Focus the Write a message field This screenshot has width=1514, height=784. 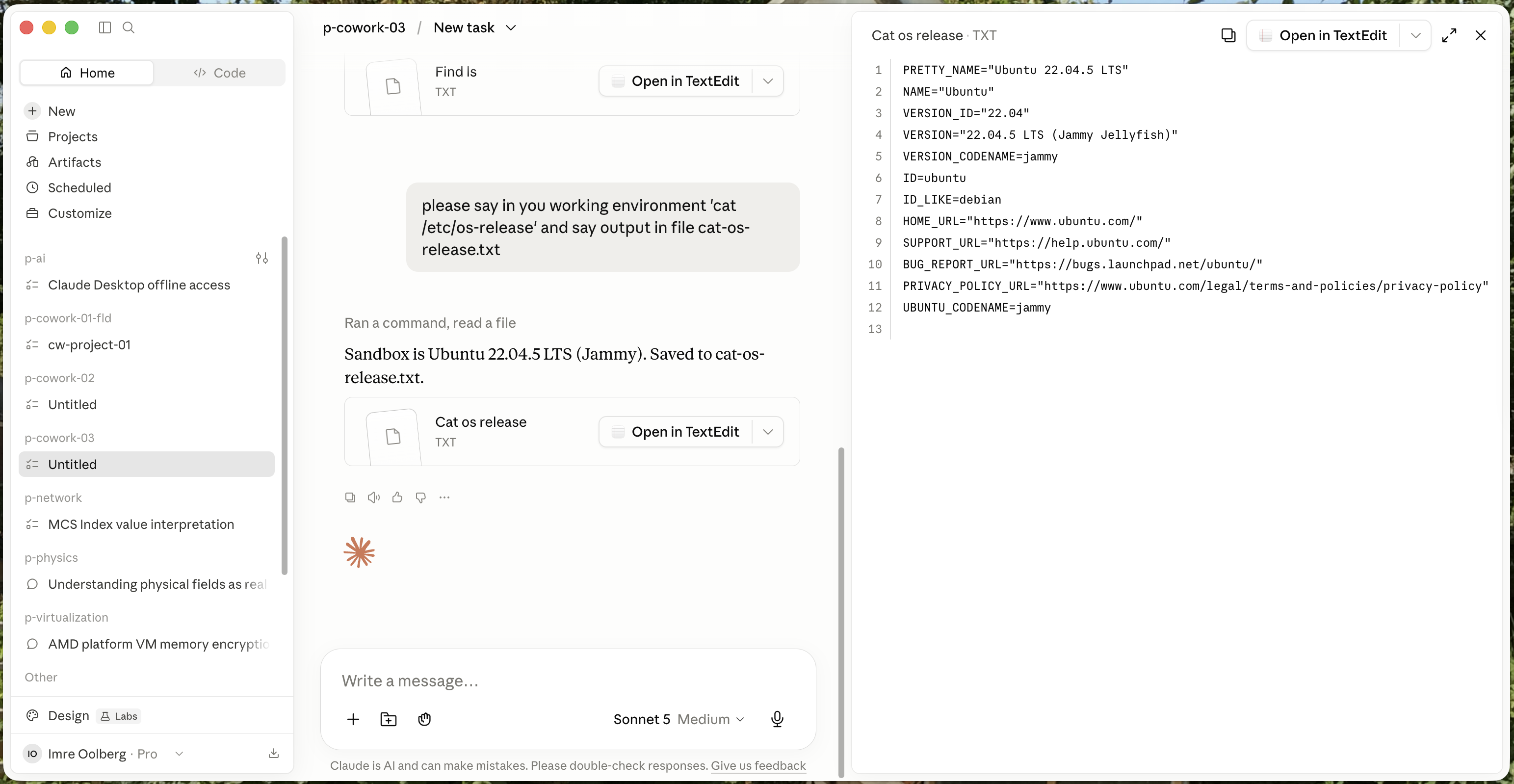click(568, 680)
